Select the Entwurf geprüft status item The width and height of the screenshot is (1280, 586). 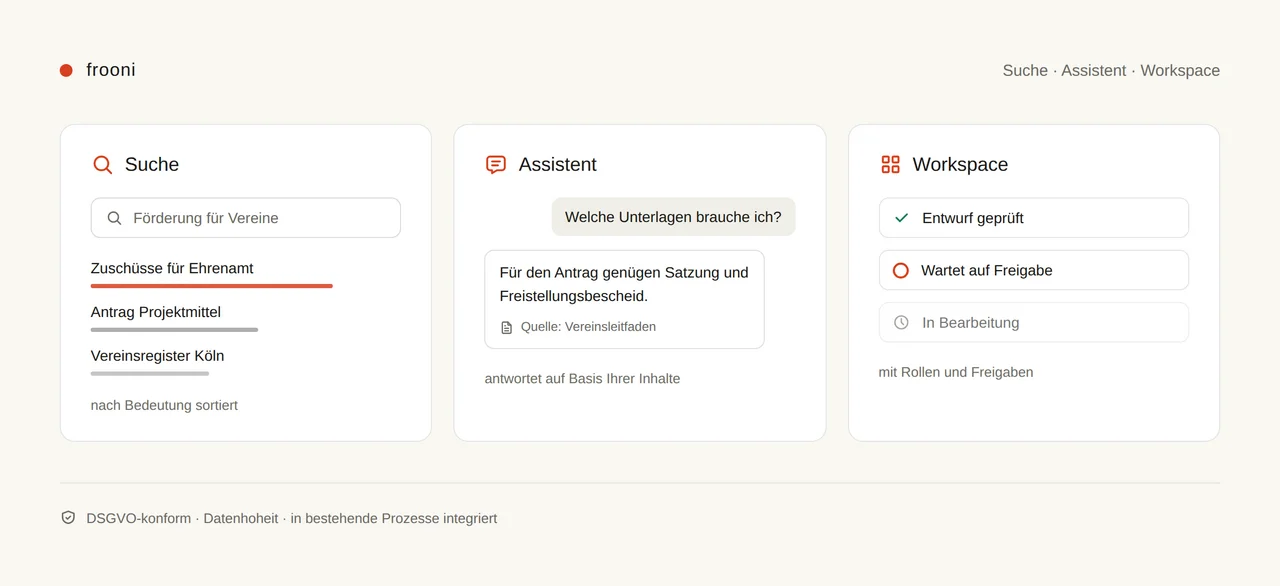point(1034,218)
